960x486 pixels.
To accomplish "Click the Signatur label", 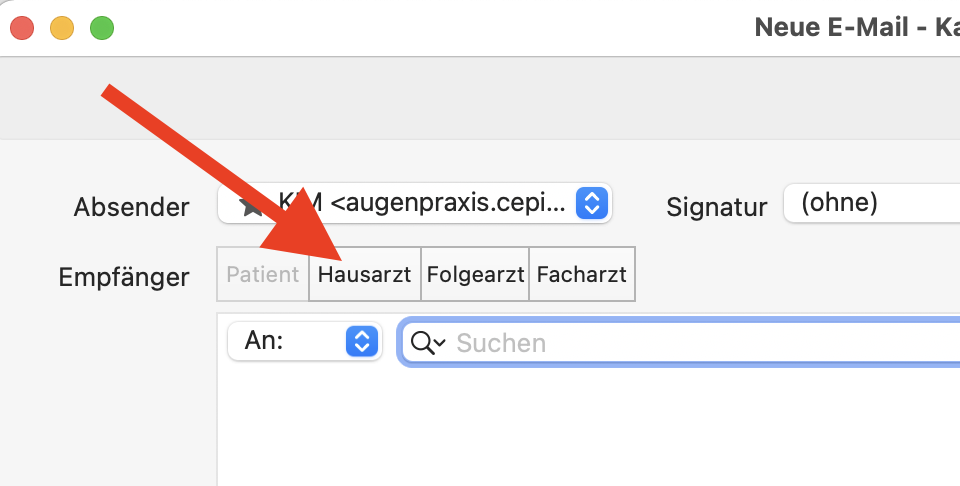I will point(716,207).
